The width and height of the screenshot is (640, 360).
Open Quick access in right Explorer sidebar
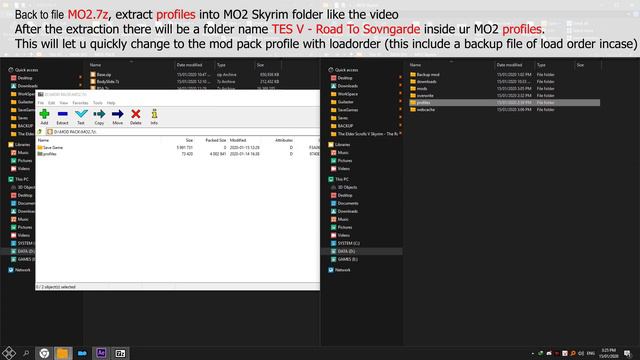point(343,70)
